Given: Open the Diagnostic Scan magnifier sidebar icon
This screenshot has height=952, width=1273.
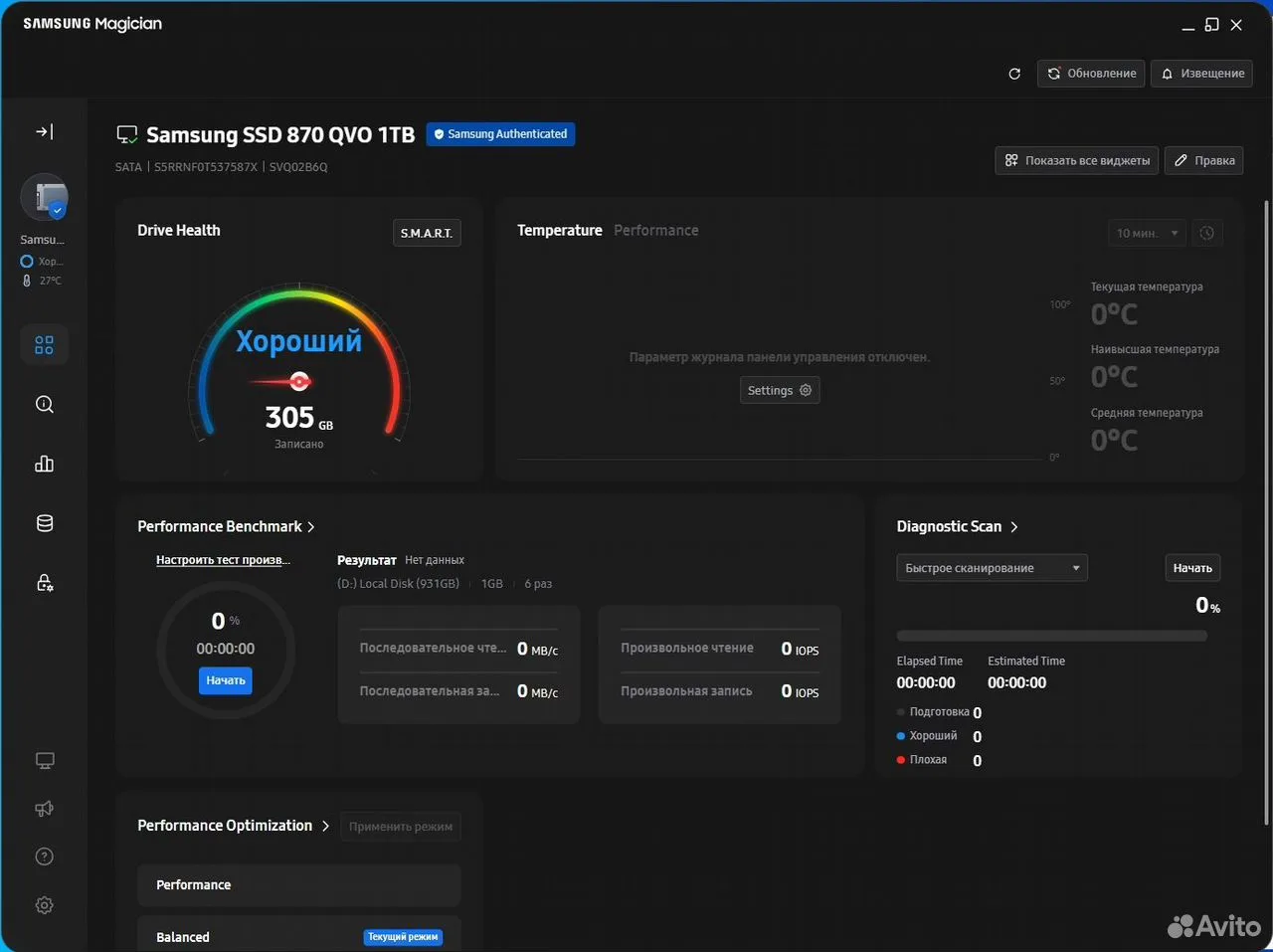Looking at the screenshot, I should (45, 404).
